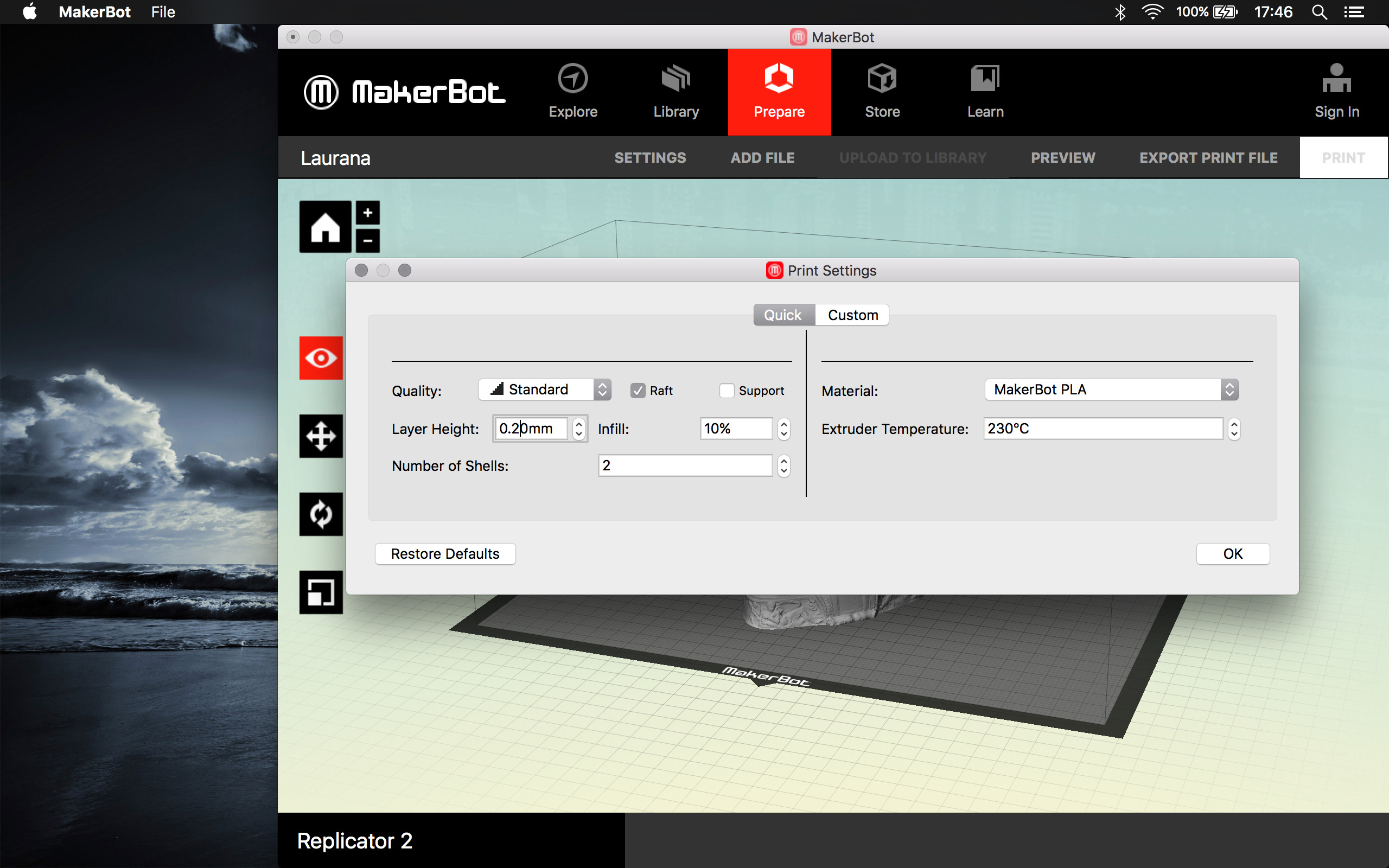Open the Quality dropdown
The height and width of the screenshot is (868, 1389).
(545, 389)
